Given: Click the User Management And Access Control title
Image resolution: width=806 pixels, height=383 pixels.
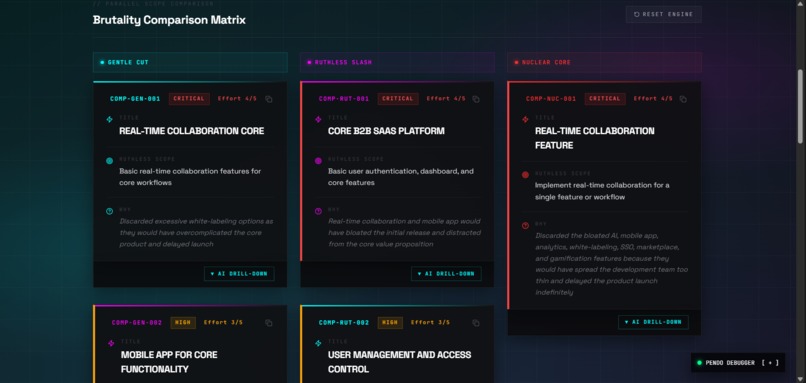Looking at the screenshot, I should (x=399, y=362).
